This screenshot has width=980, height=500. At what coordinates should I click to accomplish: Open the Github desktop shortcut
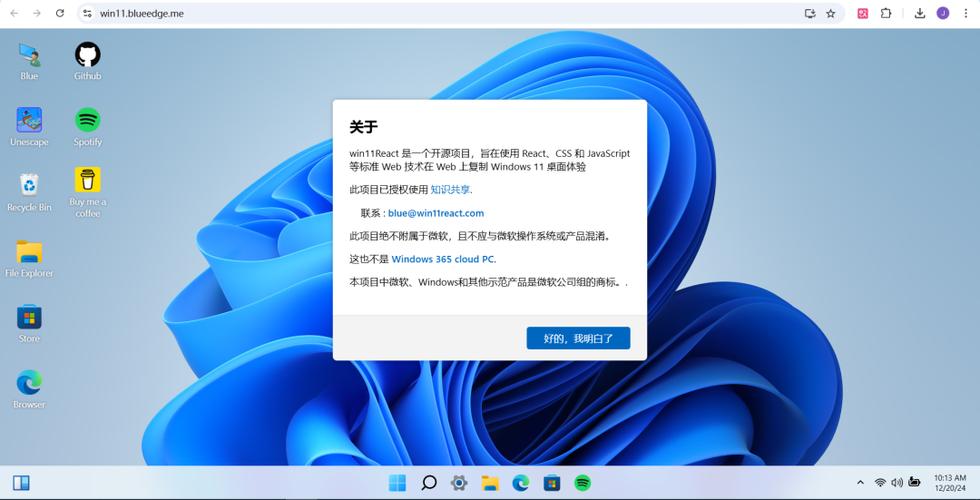pos(88,61)
